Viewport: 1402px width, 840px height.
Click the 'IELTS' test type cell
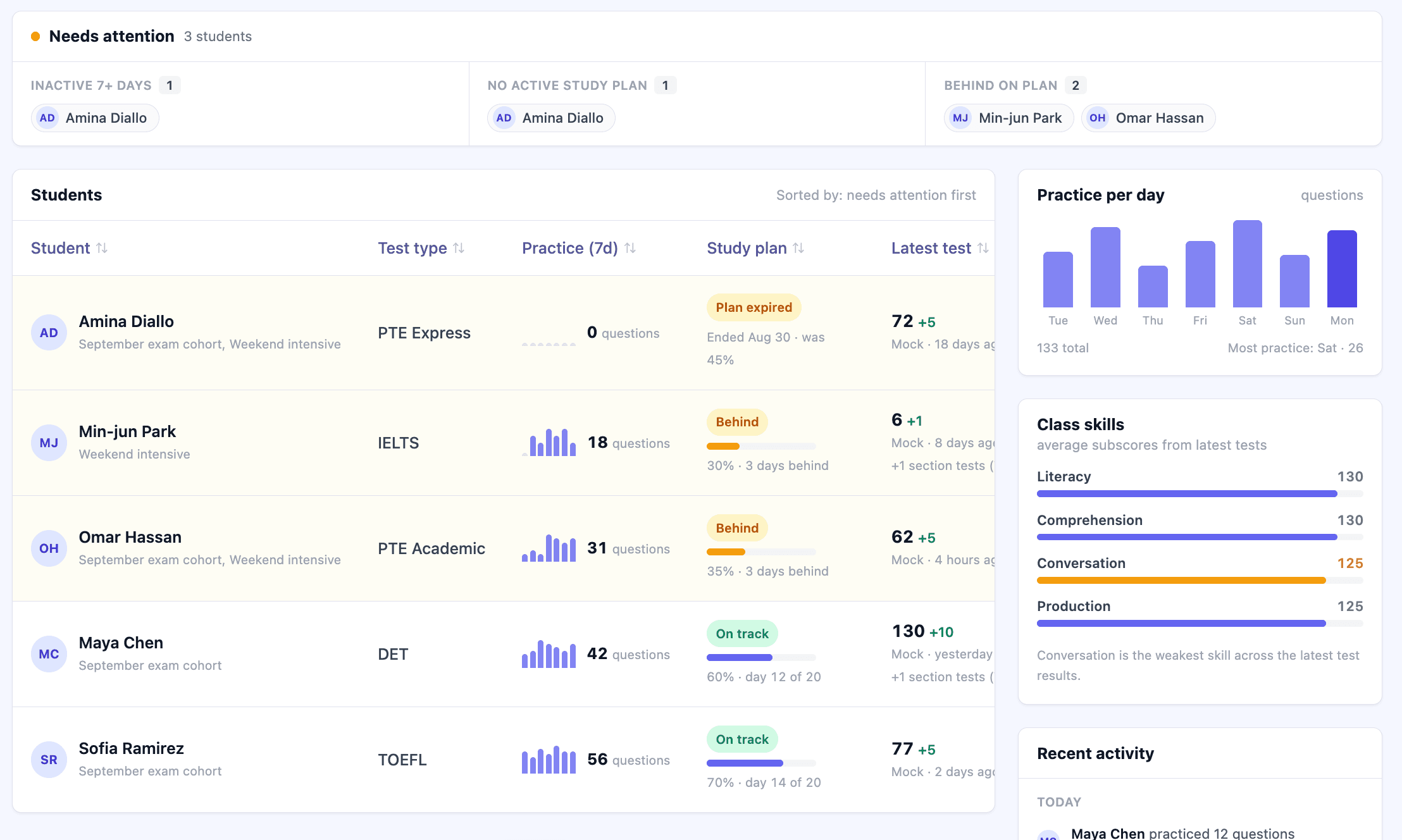tap(399, 443)
